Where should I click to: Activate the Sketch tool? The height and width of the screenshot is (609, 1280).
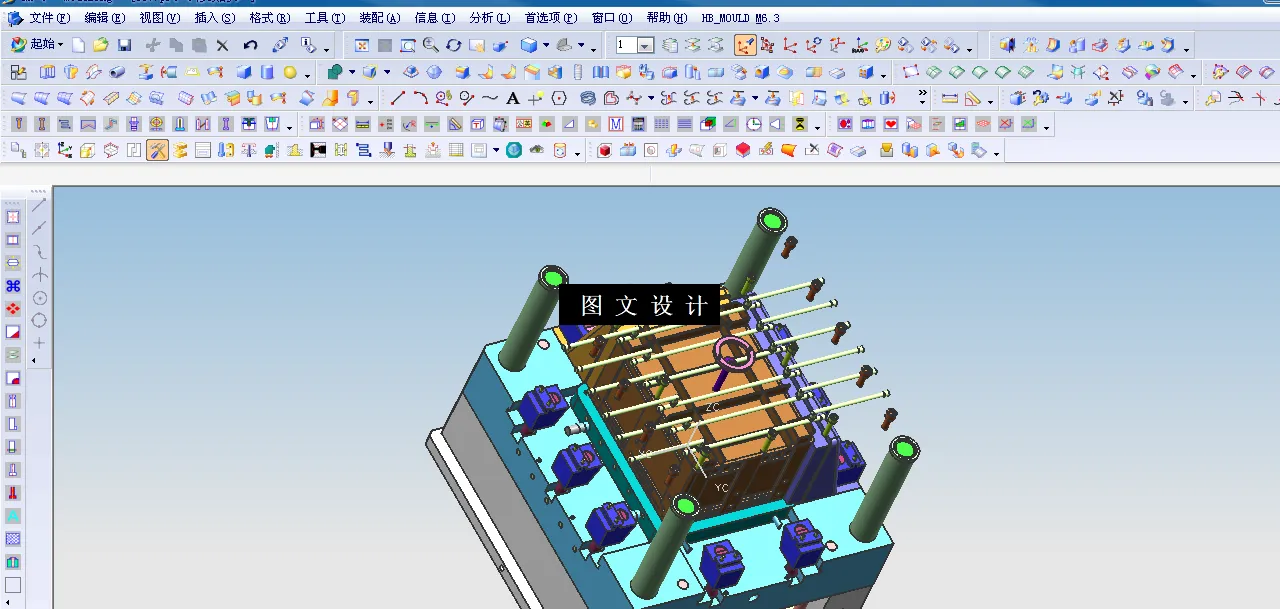17,72
